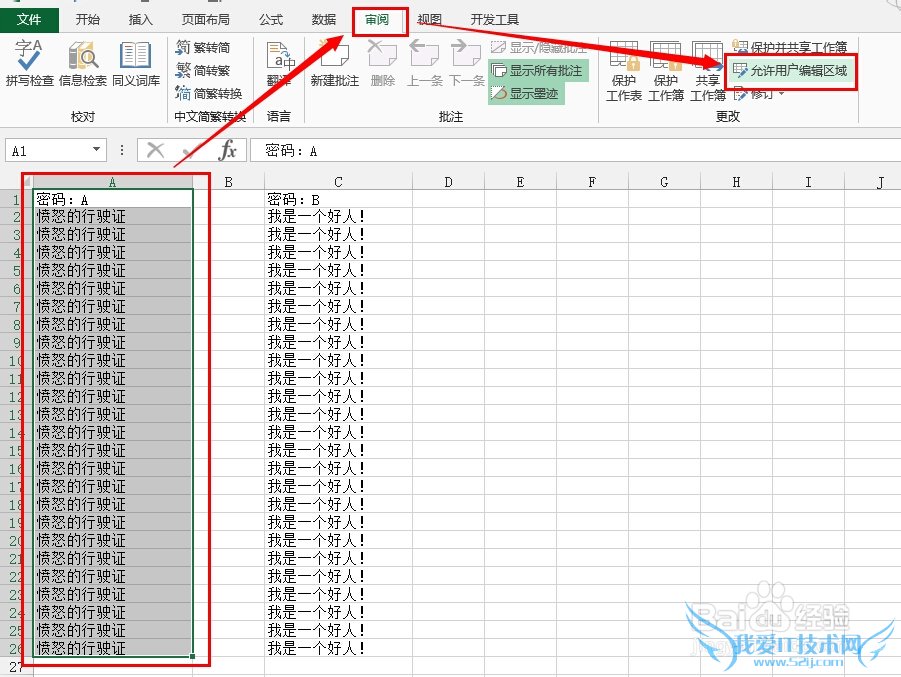Click the Name Box showing A1
901x677 pixels.
point(47,151)
